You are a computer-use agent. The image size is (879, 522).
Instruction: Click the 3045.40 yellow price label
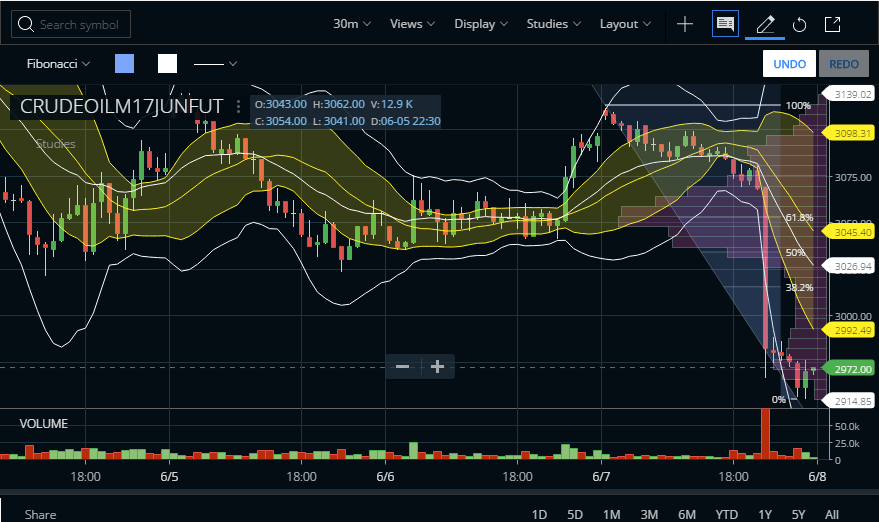tap(848, 232)
